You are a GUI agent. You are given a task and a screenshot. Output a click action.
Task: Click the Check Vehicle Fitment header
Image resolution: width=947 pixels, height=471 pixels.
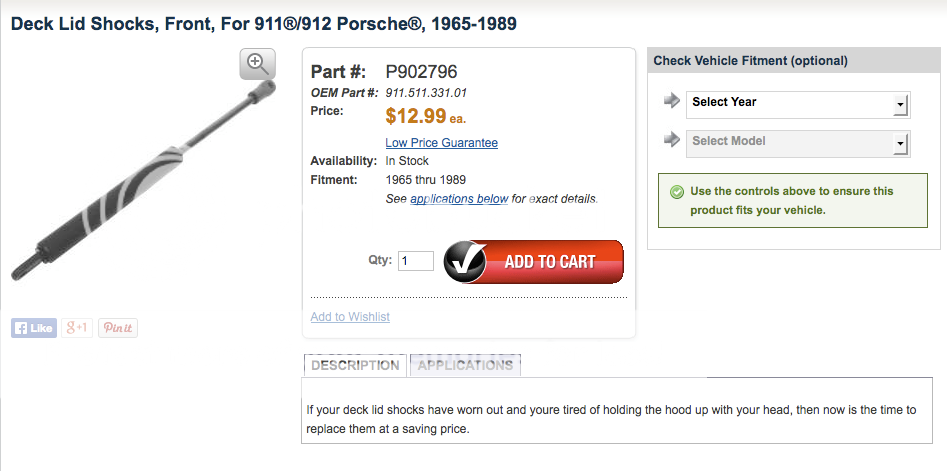pos(750,61)
